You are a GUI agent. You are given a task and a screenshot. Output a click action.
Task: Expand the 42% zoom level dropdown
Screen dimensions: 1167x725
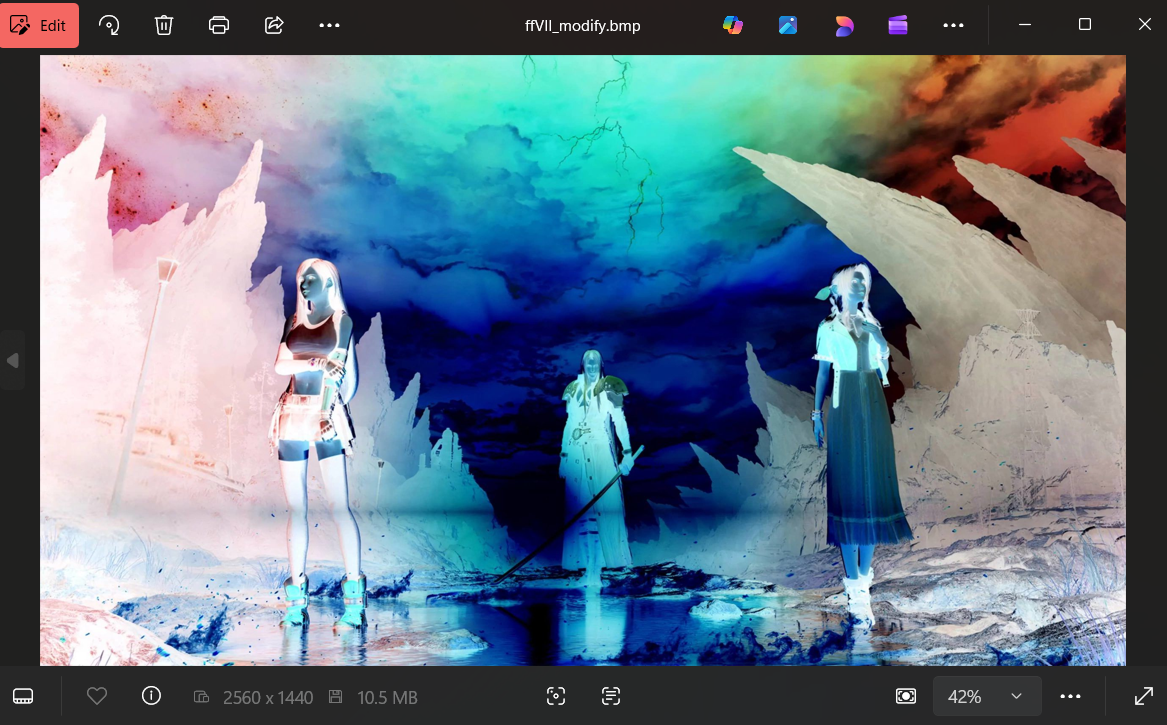986,696
